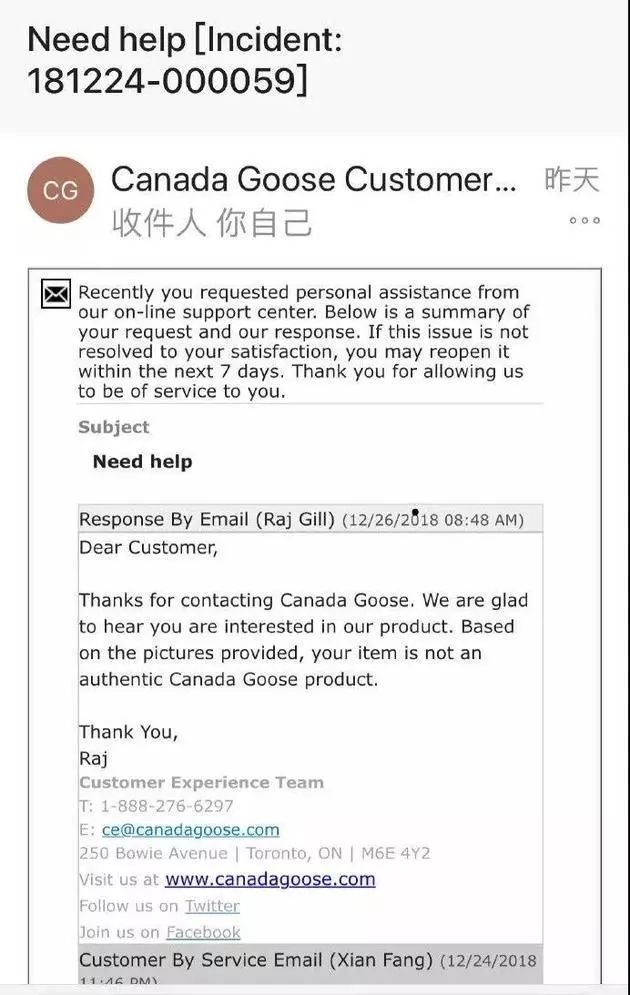Tap the Canada Goose Customer sender name
The image size is (630, 995).
(314, 180)
